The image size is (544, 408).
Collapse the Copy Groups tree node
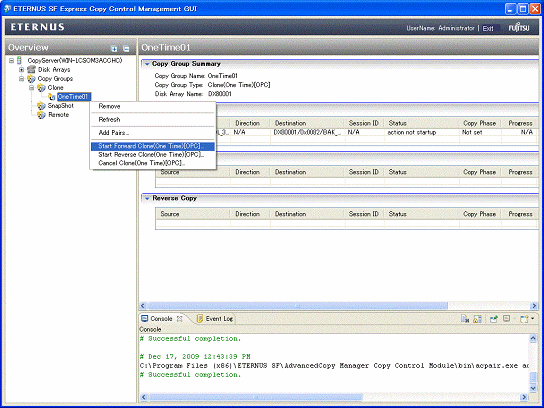22,79
